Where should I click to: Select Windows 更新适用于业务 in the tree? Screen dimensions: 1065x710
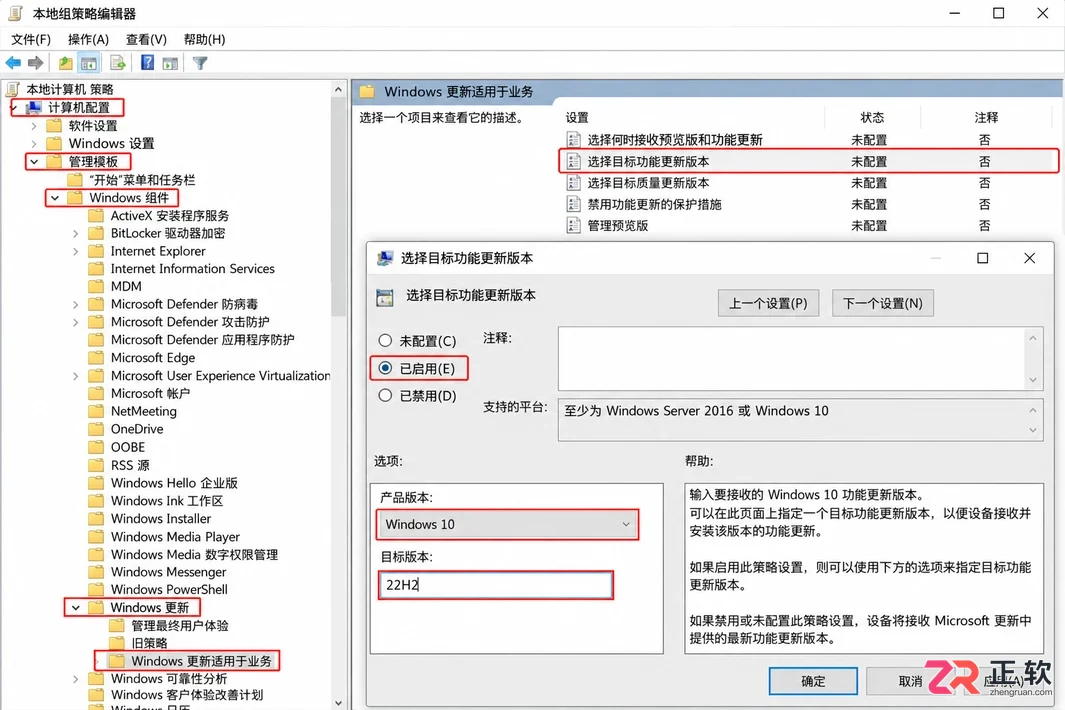click(x=201, y=661)
